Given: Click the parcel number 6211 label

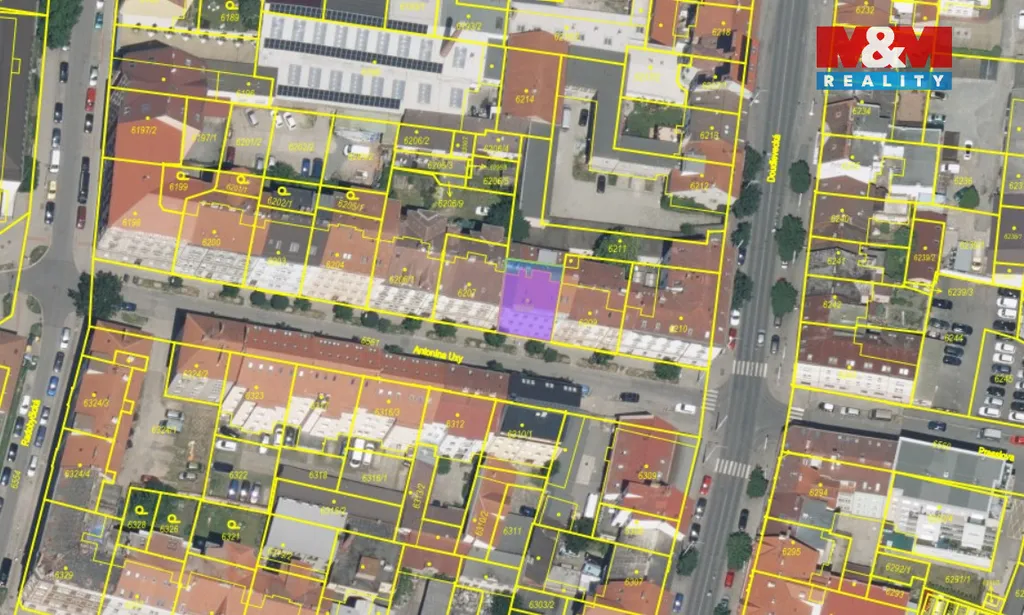Looking at the screenshot, I should 617,248.
